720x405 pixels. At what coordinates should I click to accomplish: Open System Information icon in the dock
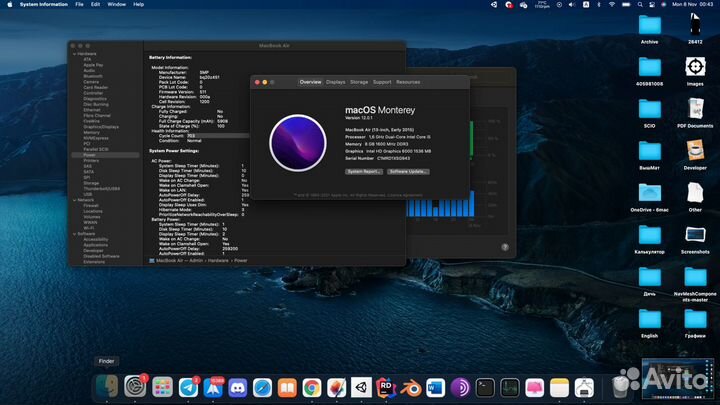(584, 388)
